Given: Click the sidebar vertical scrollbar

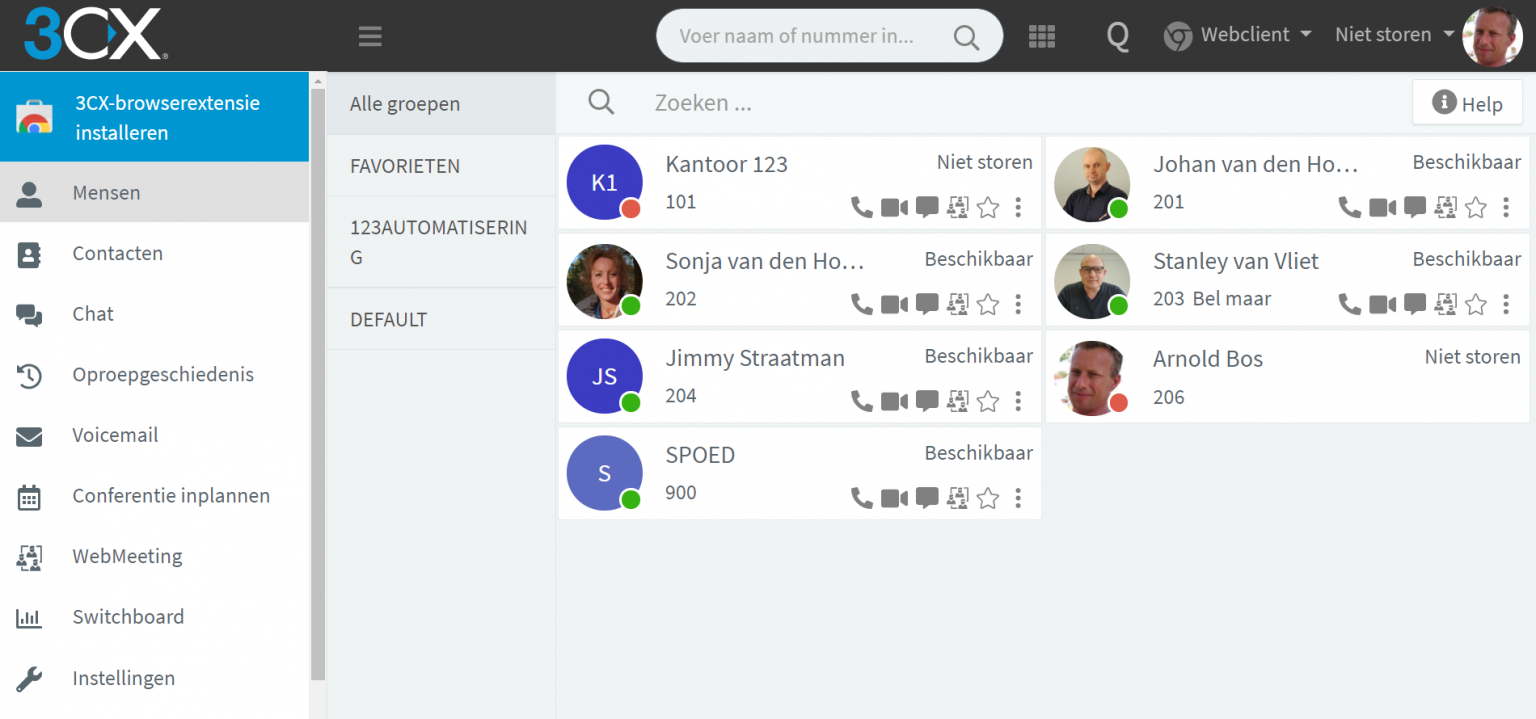Looking at the screenshot, I should point(318,380).
